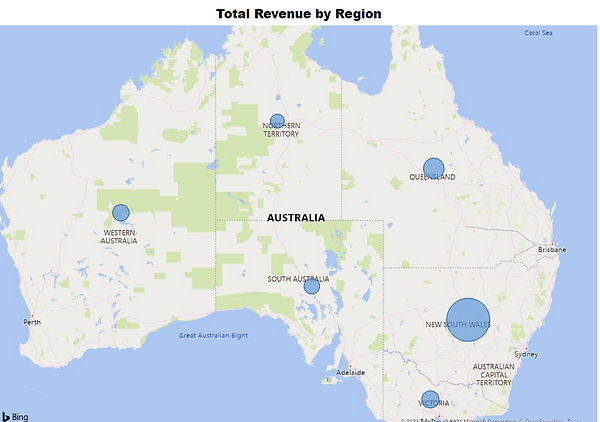Click the Great Australian Bight label
600x422 pixels.
(213, 336)
